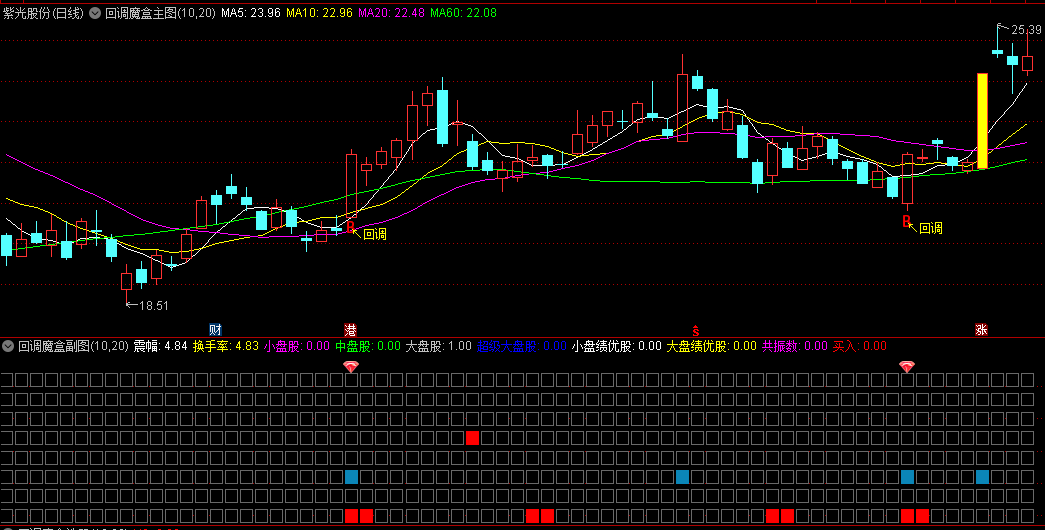Click the 买入: 0.00 readout
The height and width of the screenshot is (530, 1045).
tap(860, 346)
